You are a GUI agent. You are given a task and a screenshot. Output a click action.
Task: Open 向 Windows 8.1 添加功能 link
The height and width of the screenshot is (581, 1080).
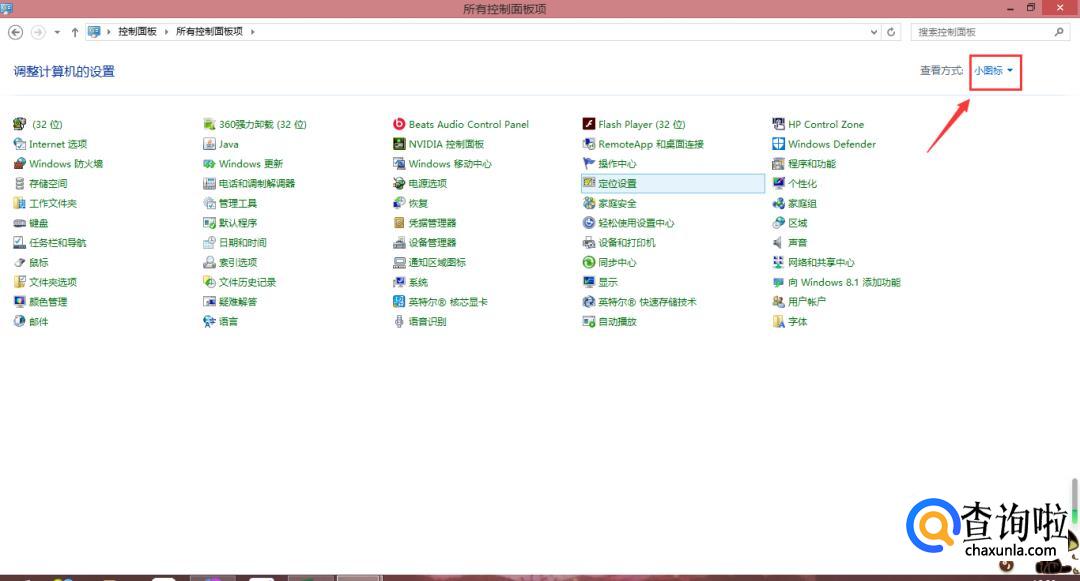click(844, 282)
